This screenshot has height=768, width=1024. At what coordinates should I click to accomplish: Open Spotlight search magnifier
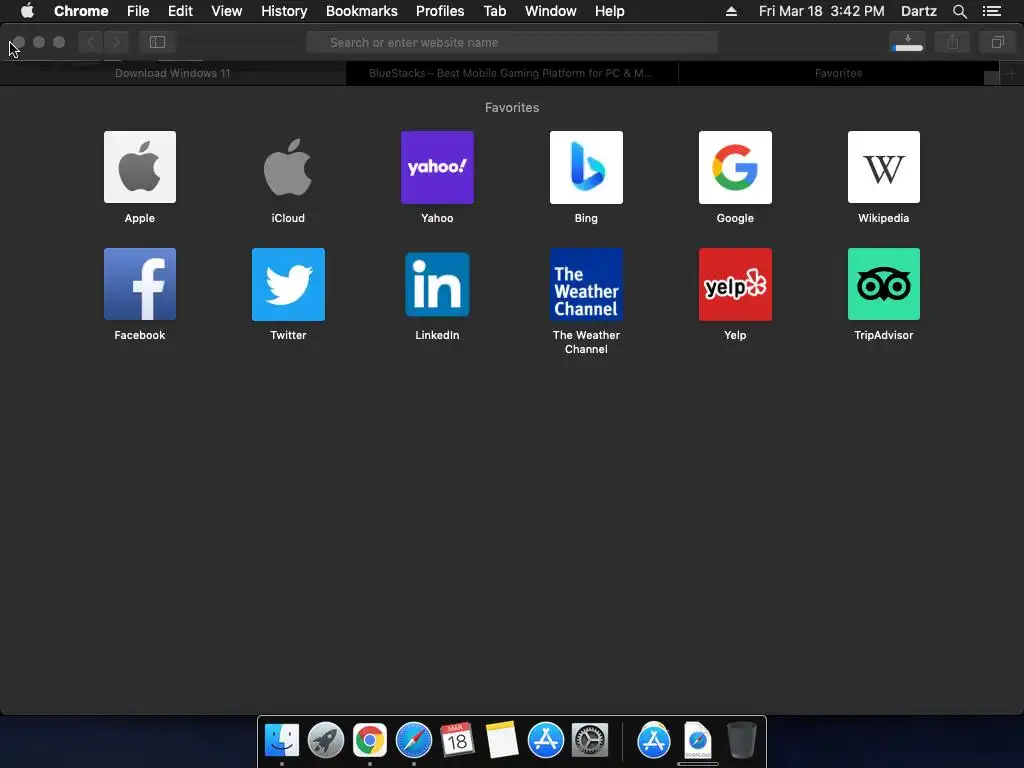pyautogui.click(x=959, y=11)
